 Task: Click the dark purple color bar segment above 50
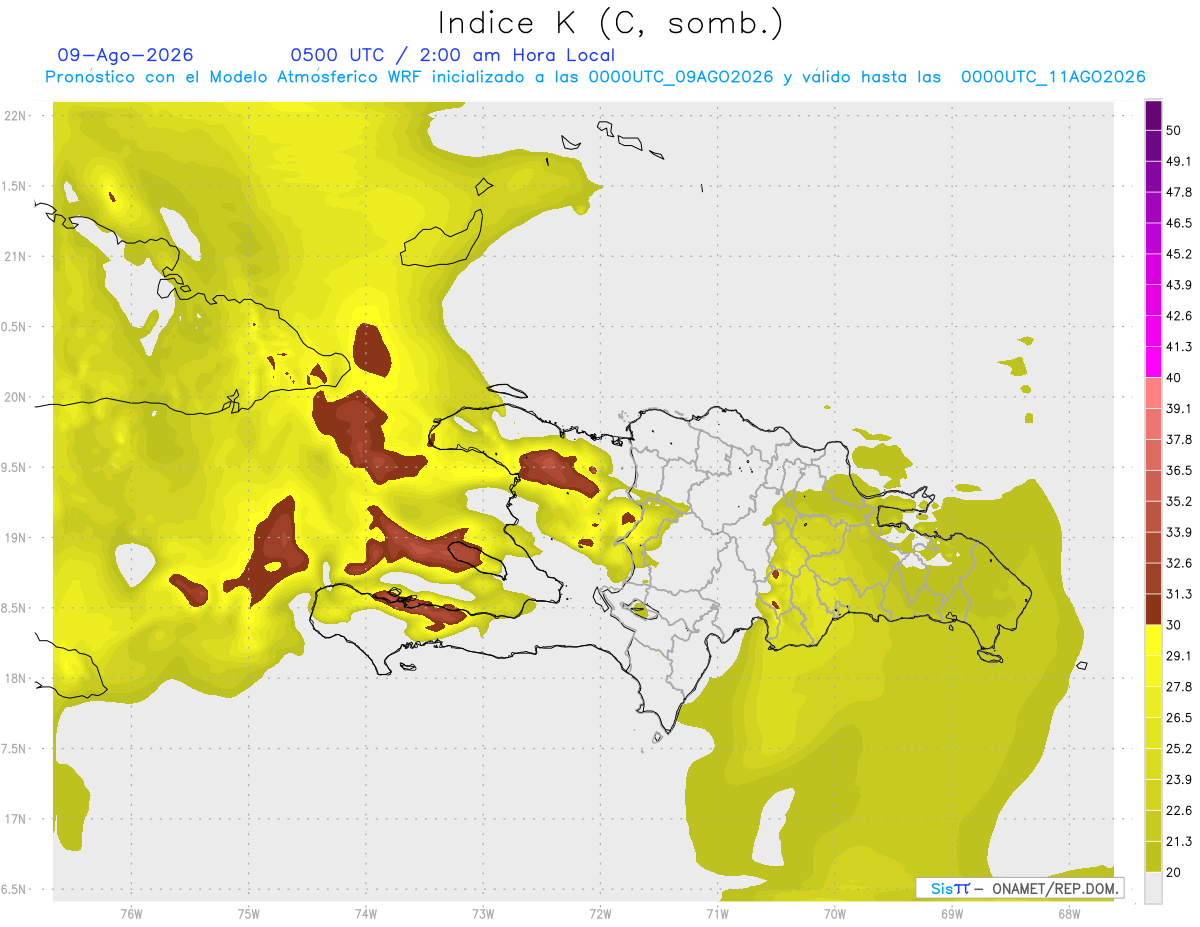coord(1153,117)
